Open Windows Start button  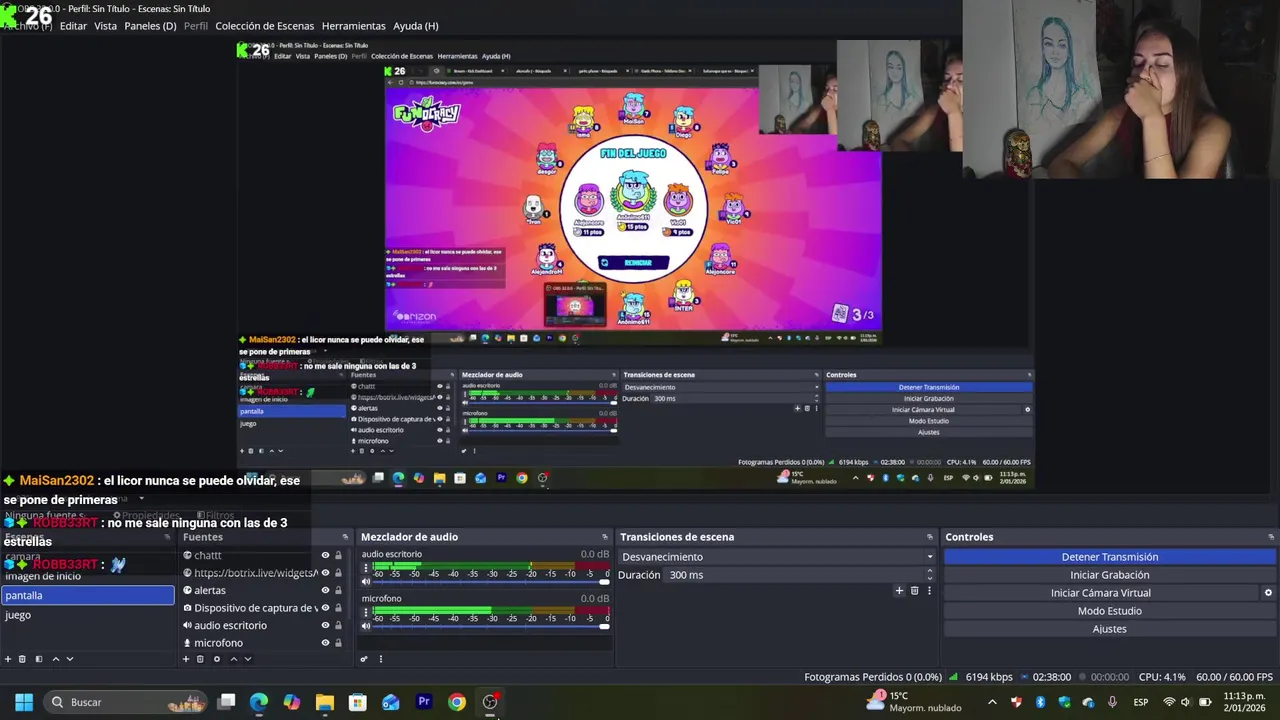(x=24, y=702)
